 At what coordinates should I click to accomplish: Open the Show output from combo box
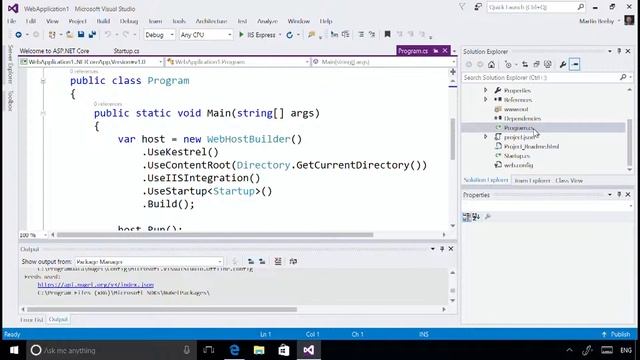coord(149,262)
